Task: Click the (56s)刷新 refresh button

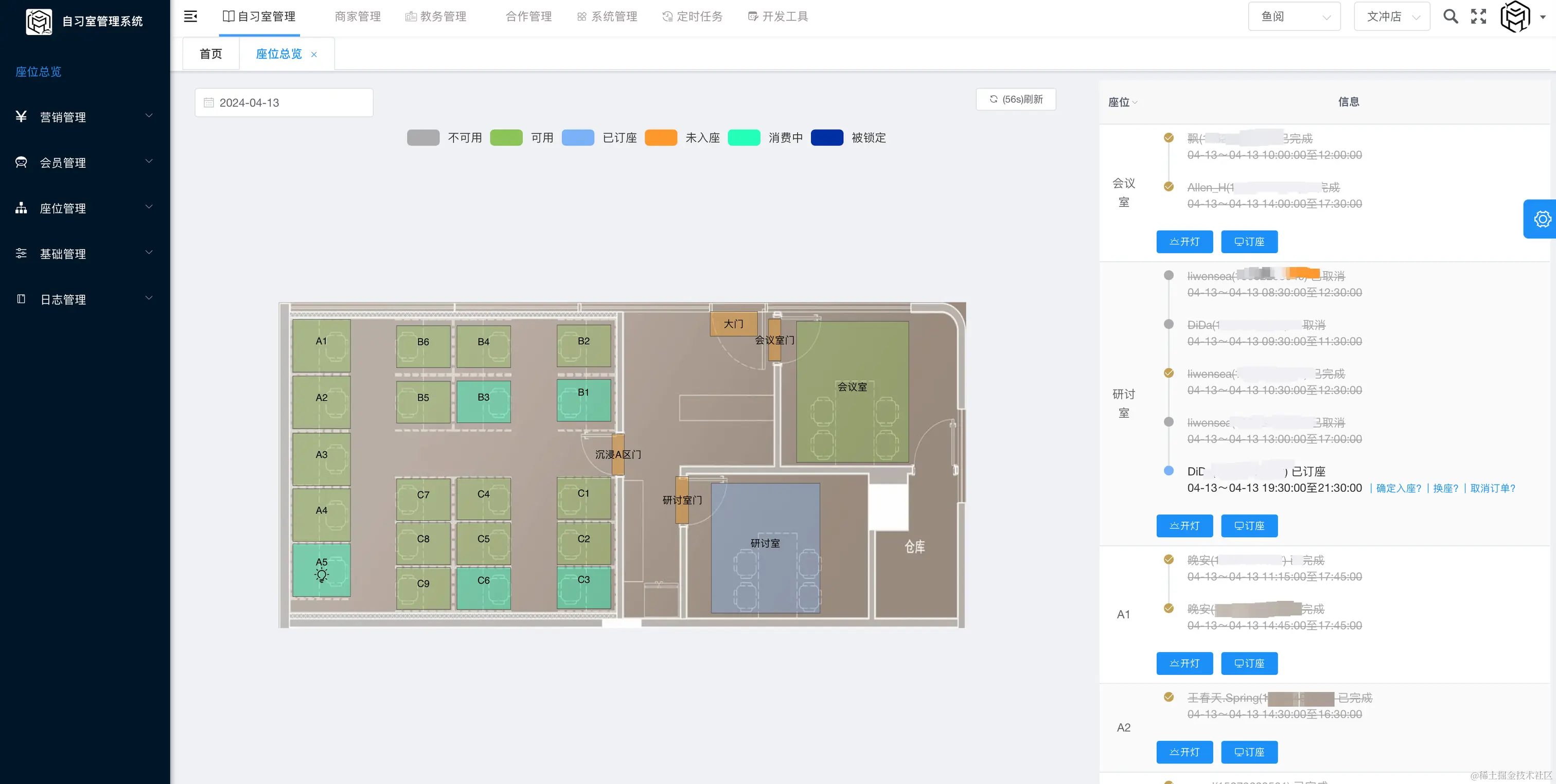Action: [x=1015, y=99]
